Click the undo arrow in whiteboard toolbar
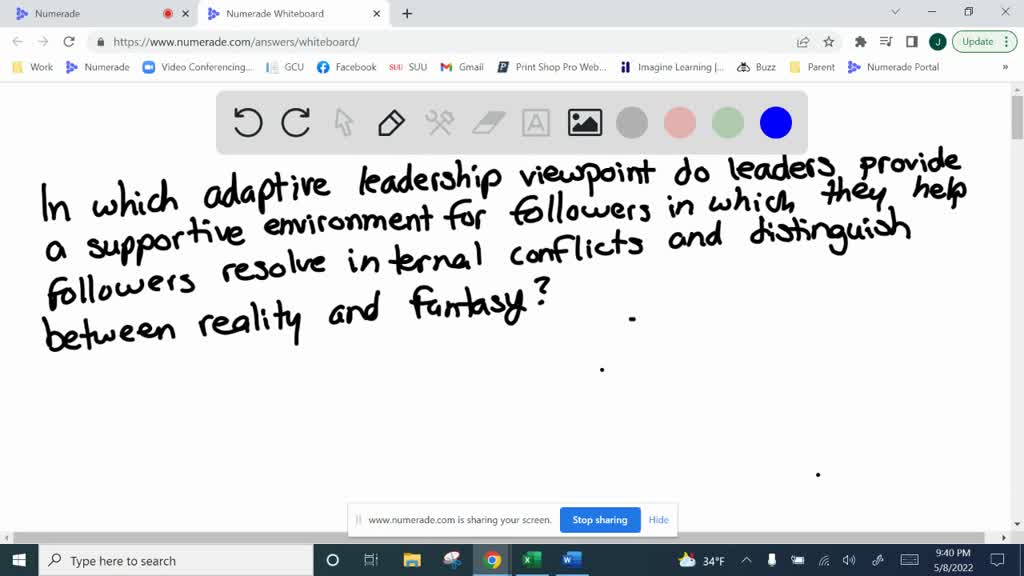Screen dimensions: 1024x576 coord(248,123)
